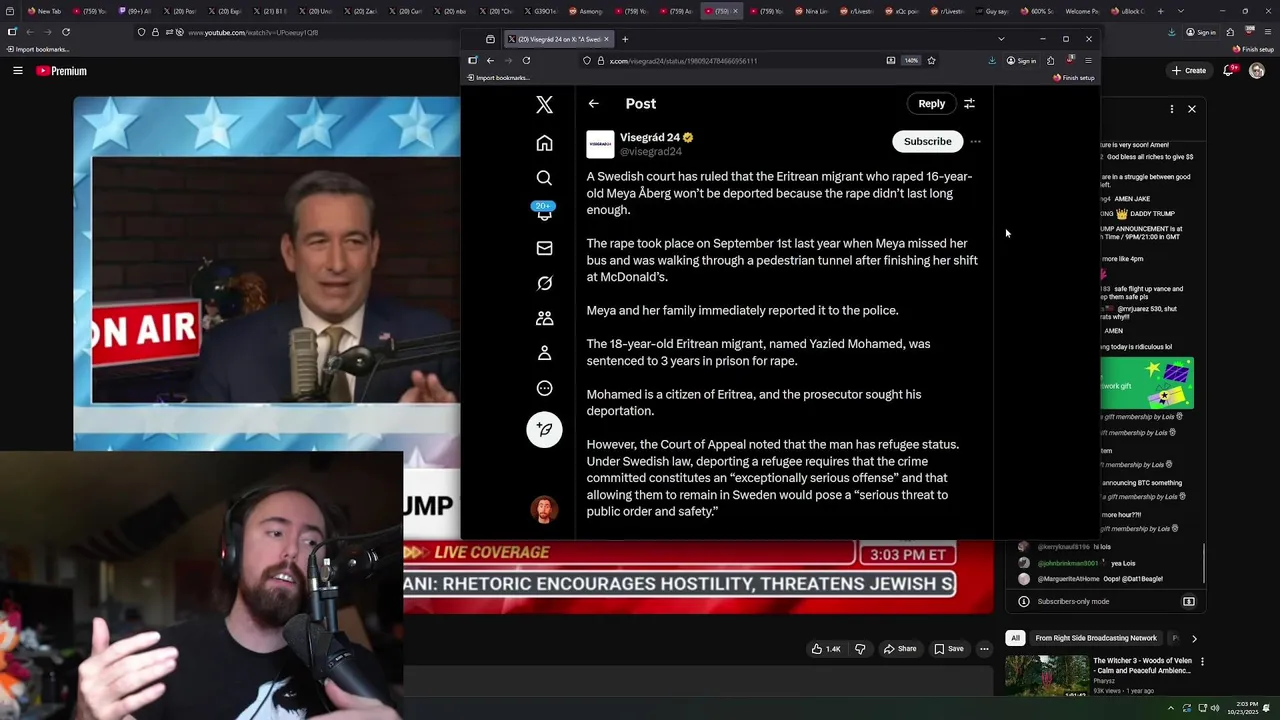Viewport: 1280px width, 720px height.
Task: Click the YouTube Premium logo
Action: pos(61,71)
